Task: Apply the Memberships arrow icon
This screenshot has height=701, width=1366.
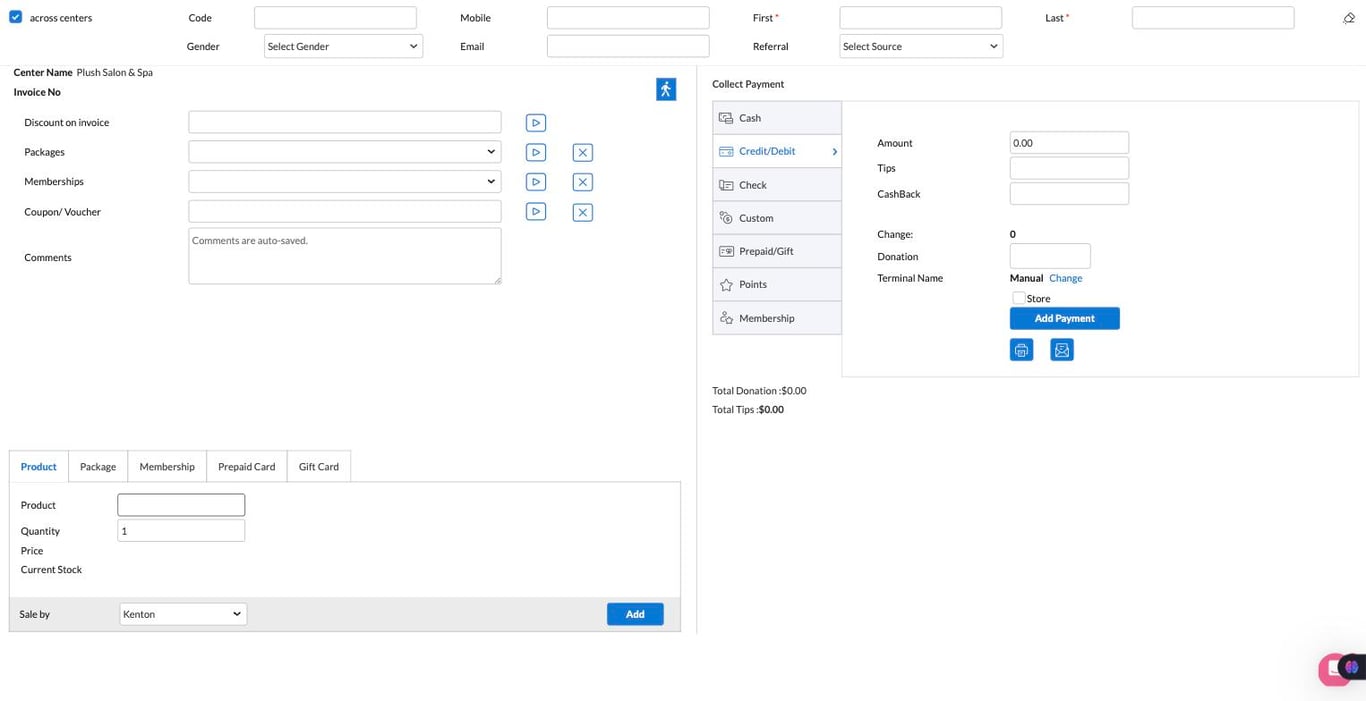Action: (536, 182)
